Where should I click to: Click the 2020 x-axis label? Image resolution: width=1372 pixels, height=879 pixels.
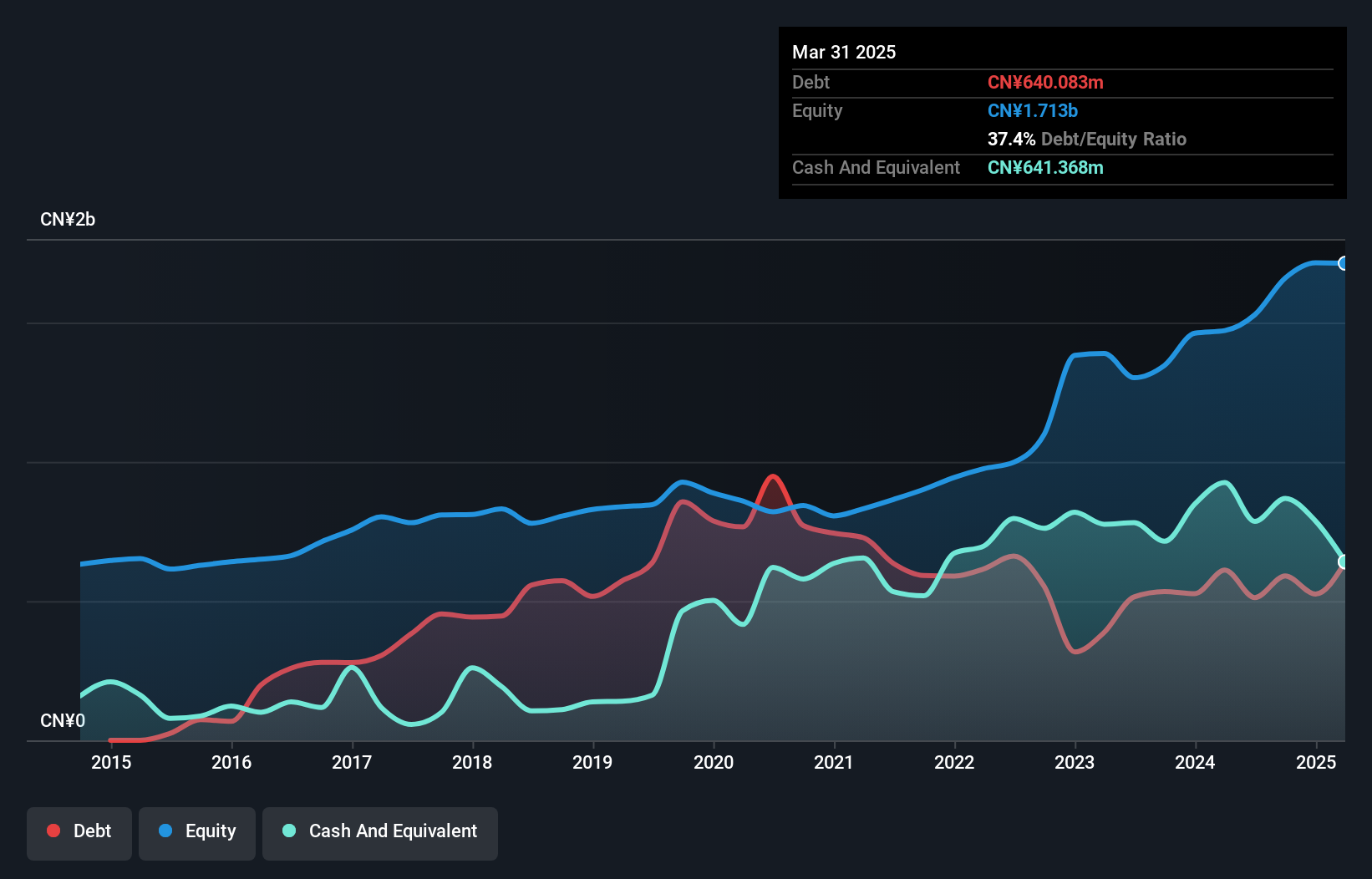[714, 762]
